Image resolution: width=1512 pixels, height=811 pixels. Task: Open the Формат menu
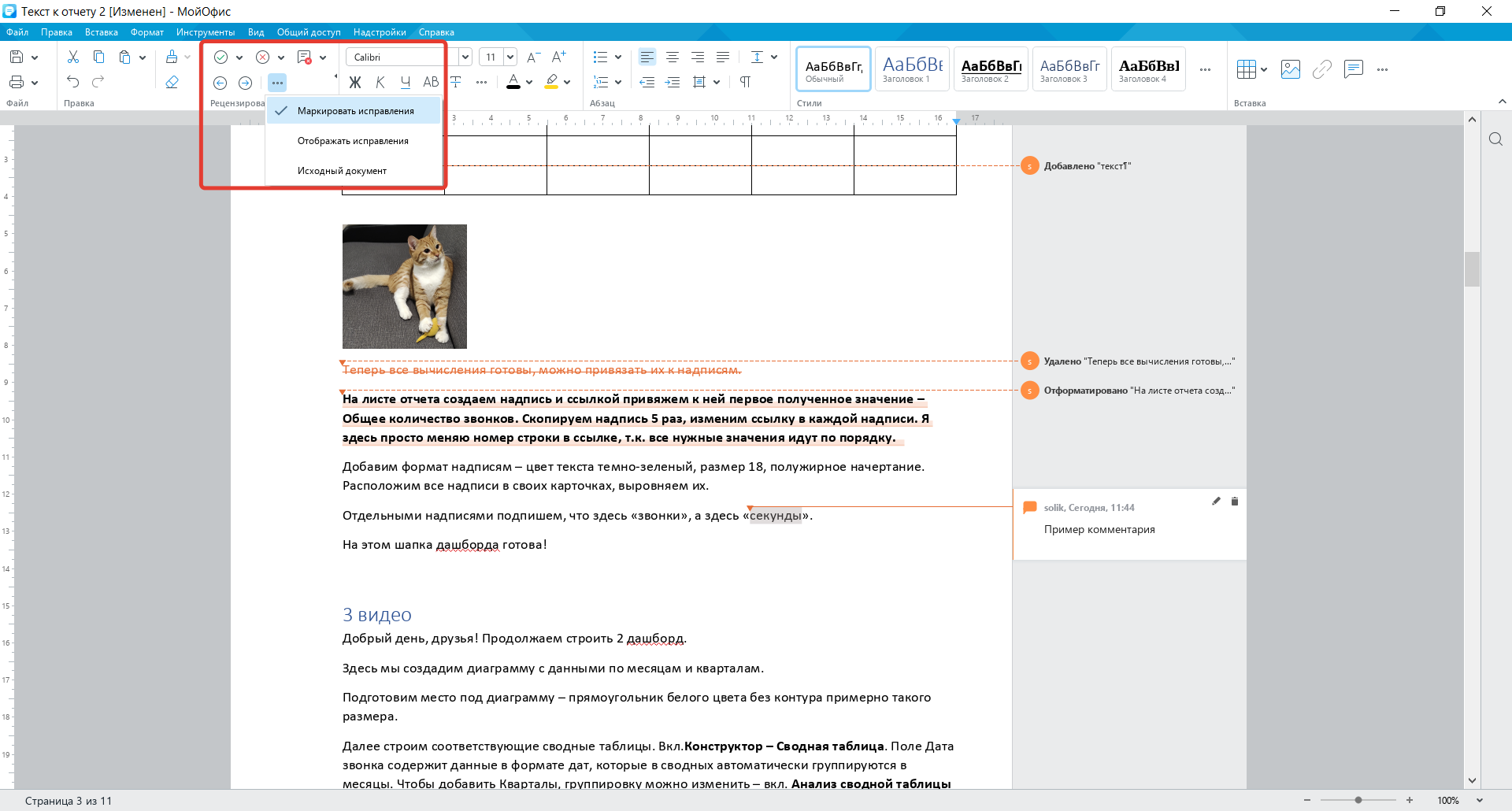pyautogui.click(x=147, y=32)
